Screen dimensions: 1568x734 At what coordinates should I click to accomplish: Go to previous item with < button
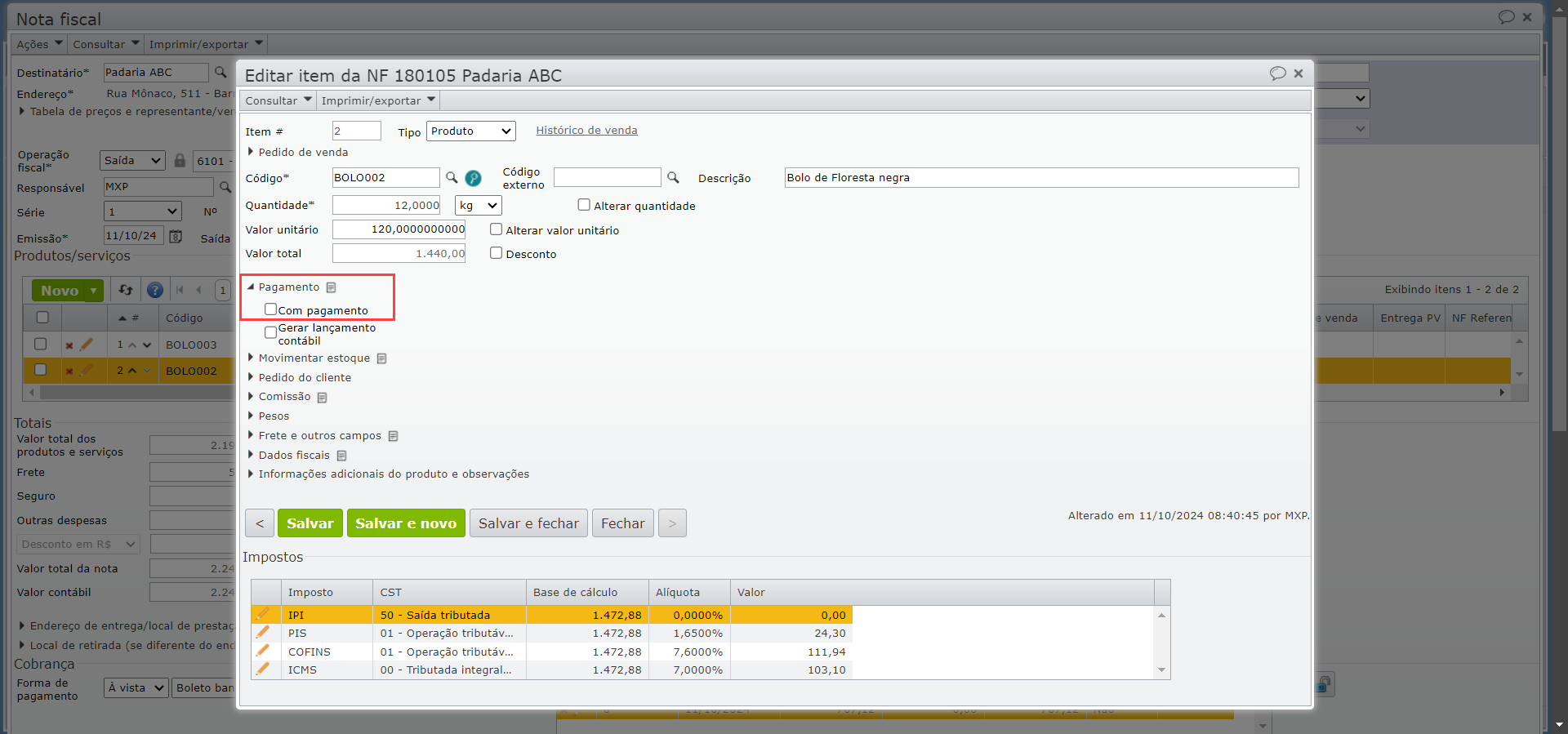260,523
